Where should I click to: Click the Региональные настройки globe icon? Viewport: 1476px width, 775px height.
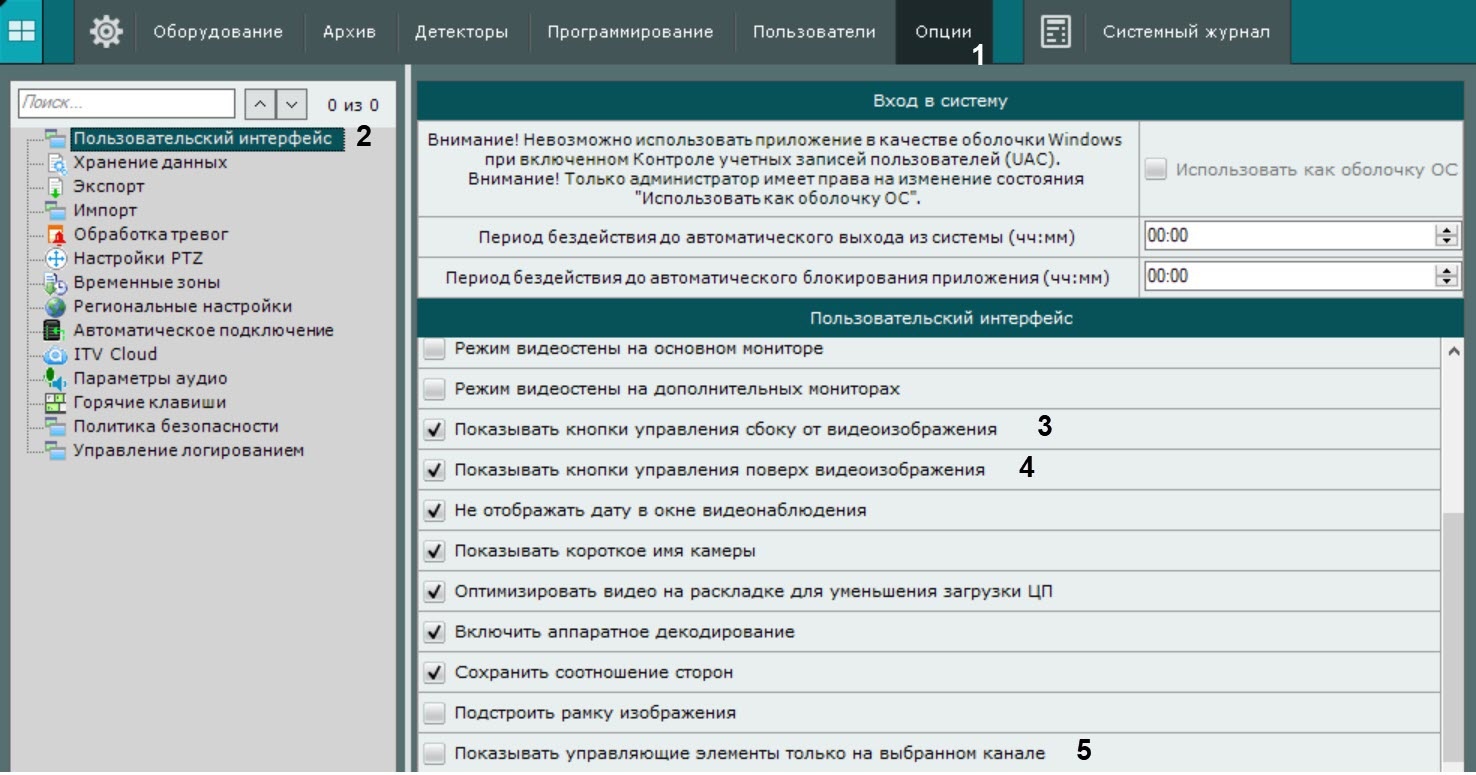[x=56, y=306]
